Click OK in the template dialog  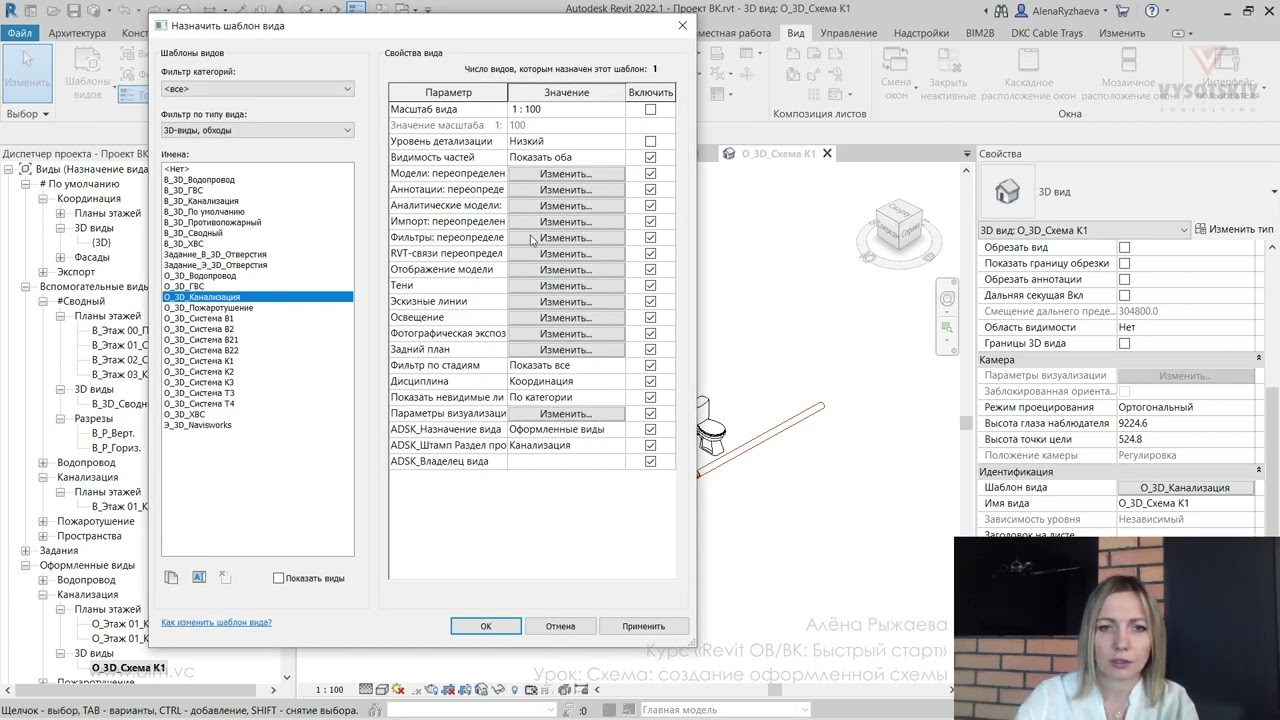(486, 626)
